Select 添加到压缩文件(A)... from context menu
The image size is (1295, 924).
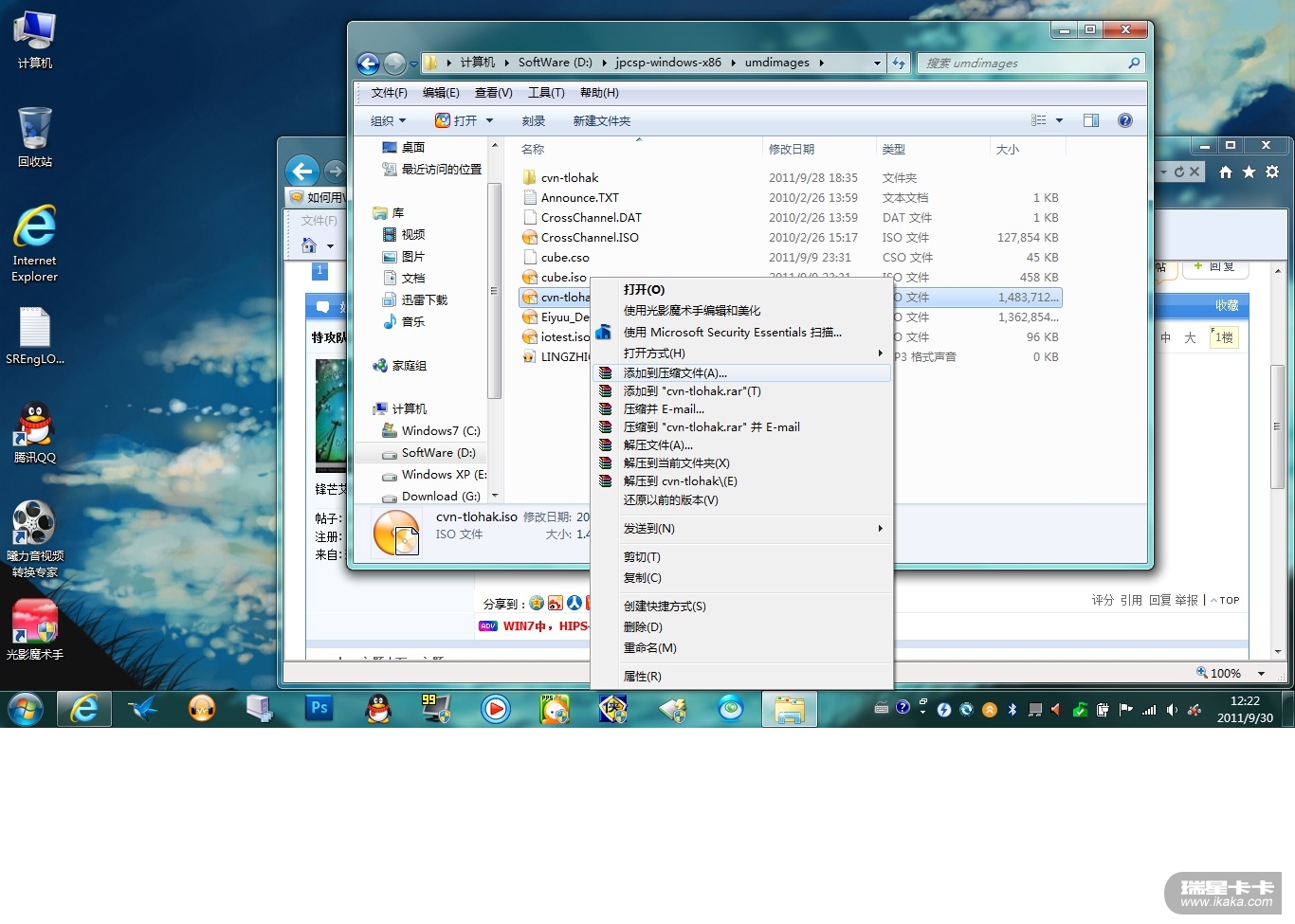675,373
